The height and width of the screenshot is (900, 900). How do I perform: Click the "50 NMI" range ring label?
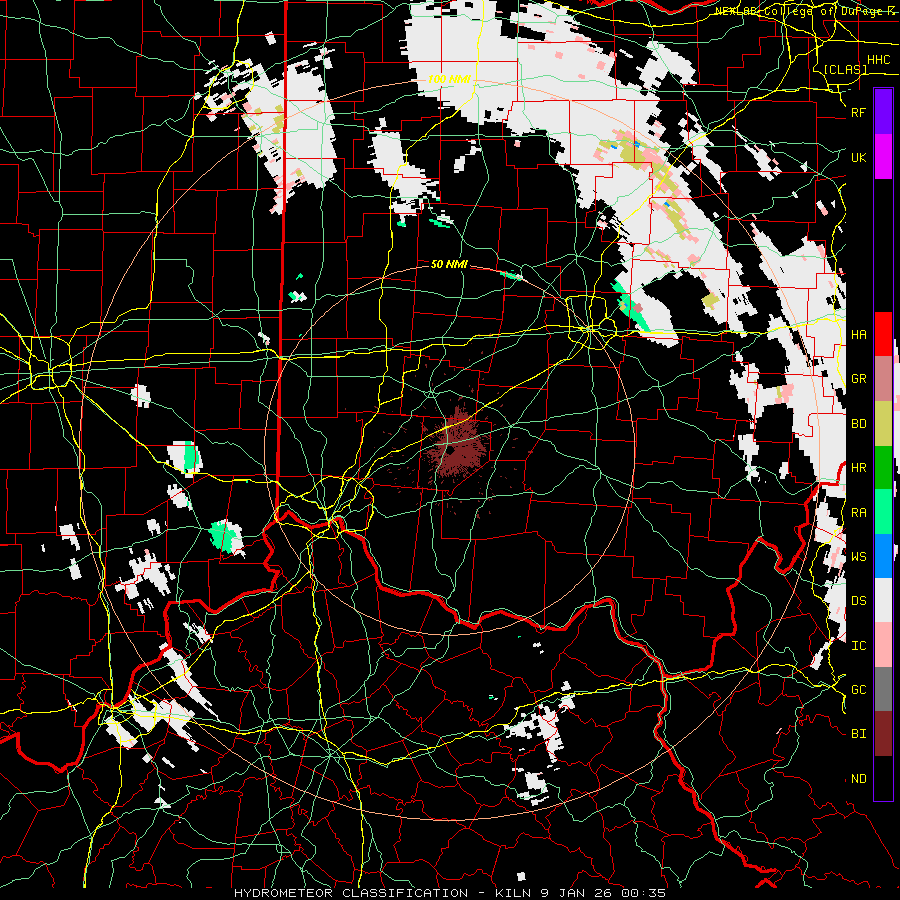449,264
